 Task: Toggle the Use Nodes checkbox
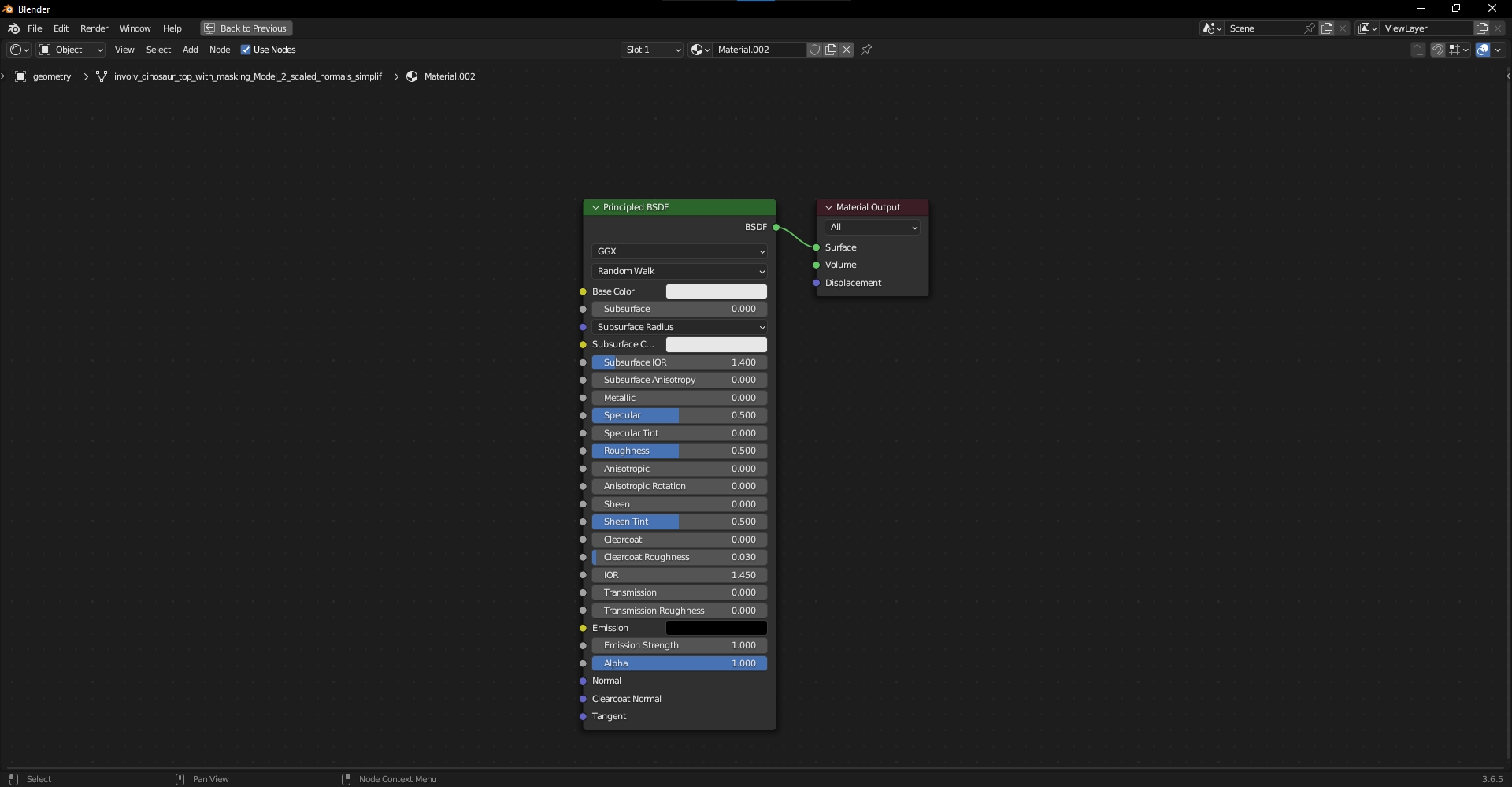pyautogui.click(x=246, y=50)
